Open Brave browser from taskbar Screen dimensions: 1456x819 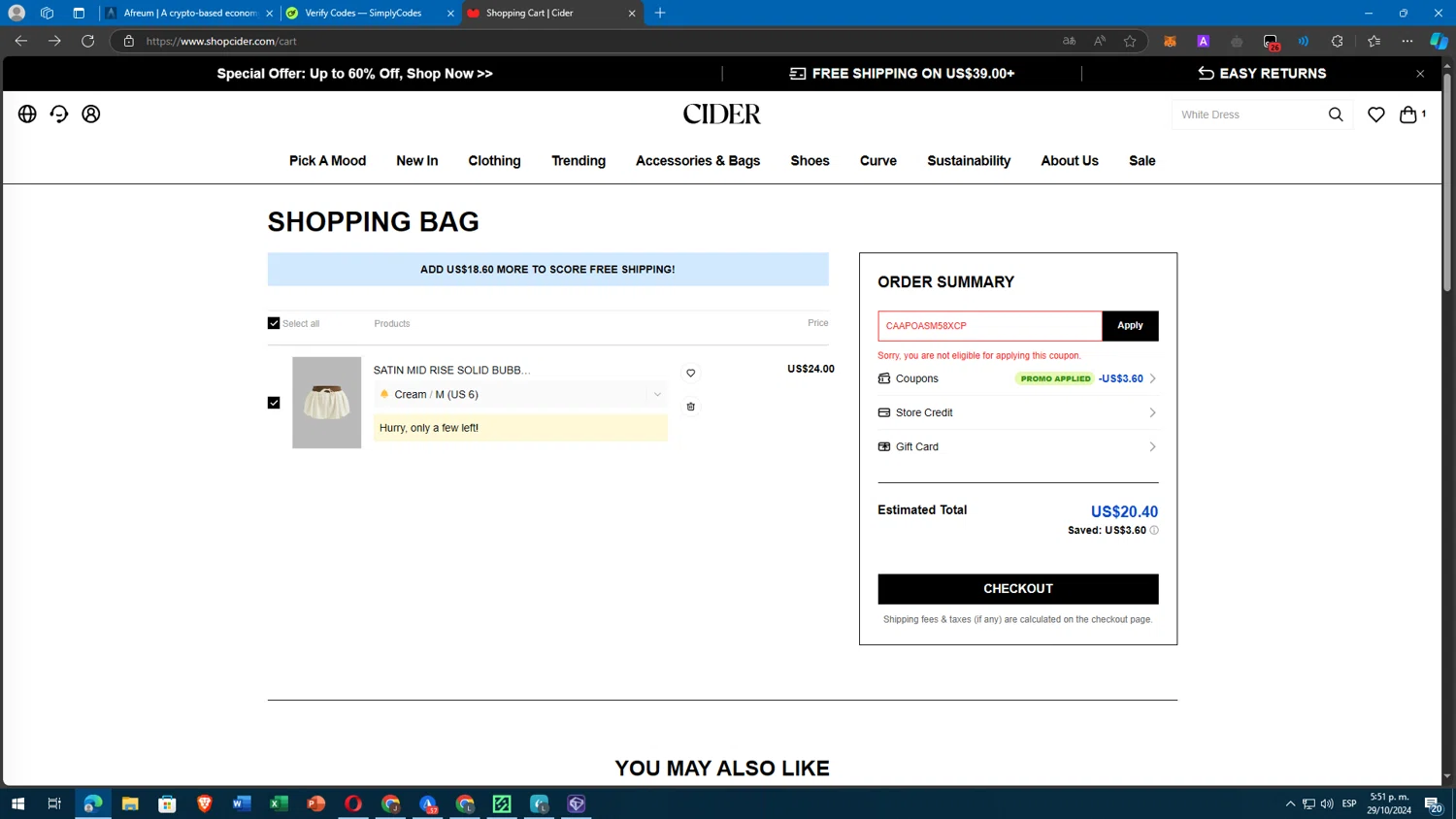click(205, 803)
